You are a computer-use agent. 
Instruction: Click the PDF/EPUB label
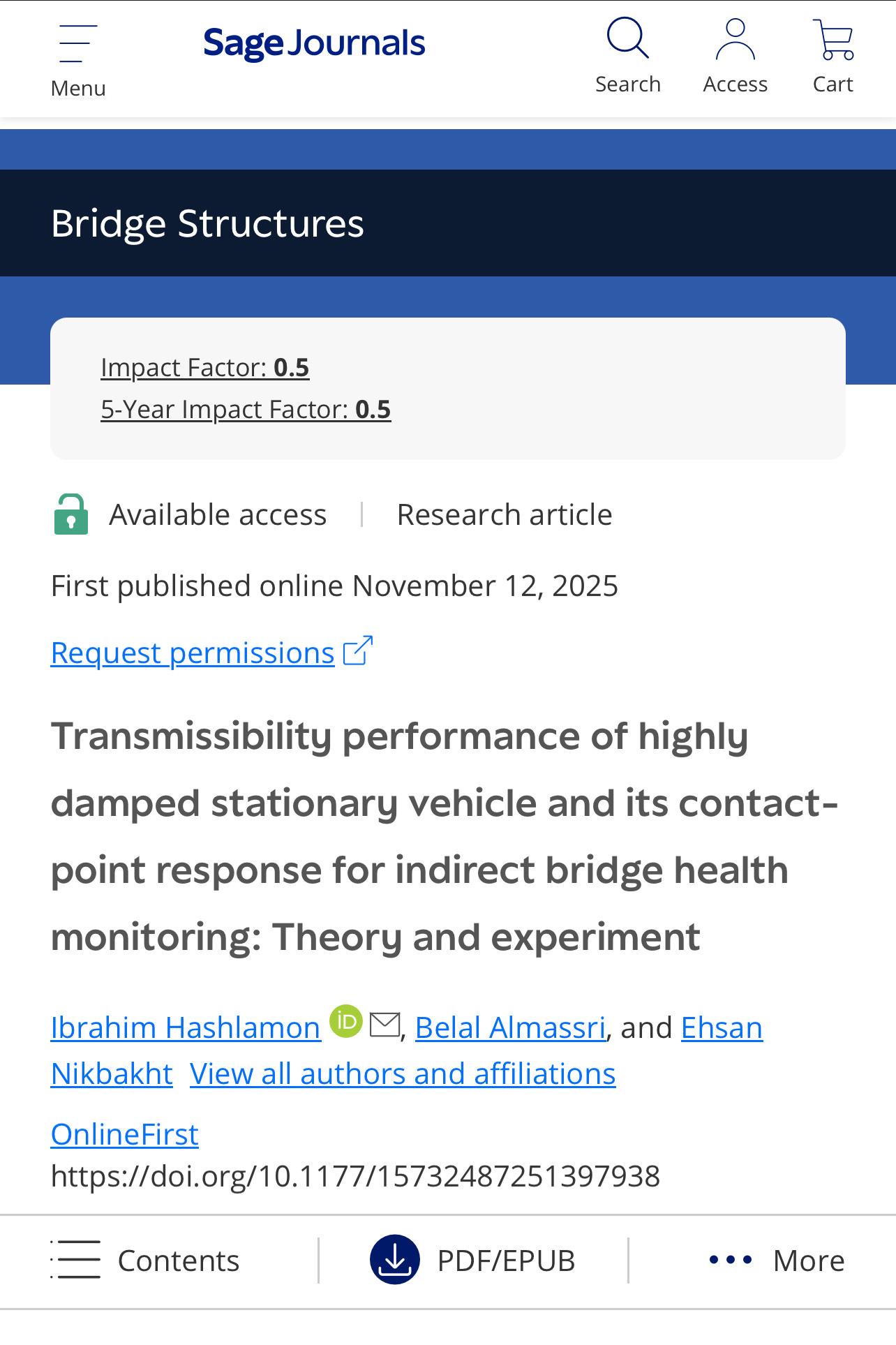coord(506,1261)
